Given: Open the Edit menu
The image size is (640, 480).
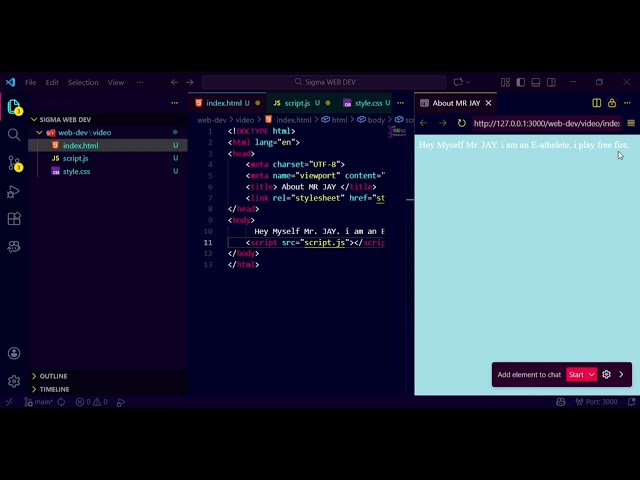Looking at the screenshot, I should pos(52,82).
